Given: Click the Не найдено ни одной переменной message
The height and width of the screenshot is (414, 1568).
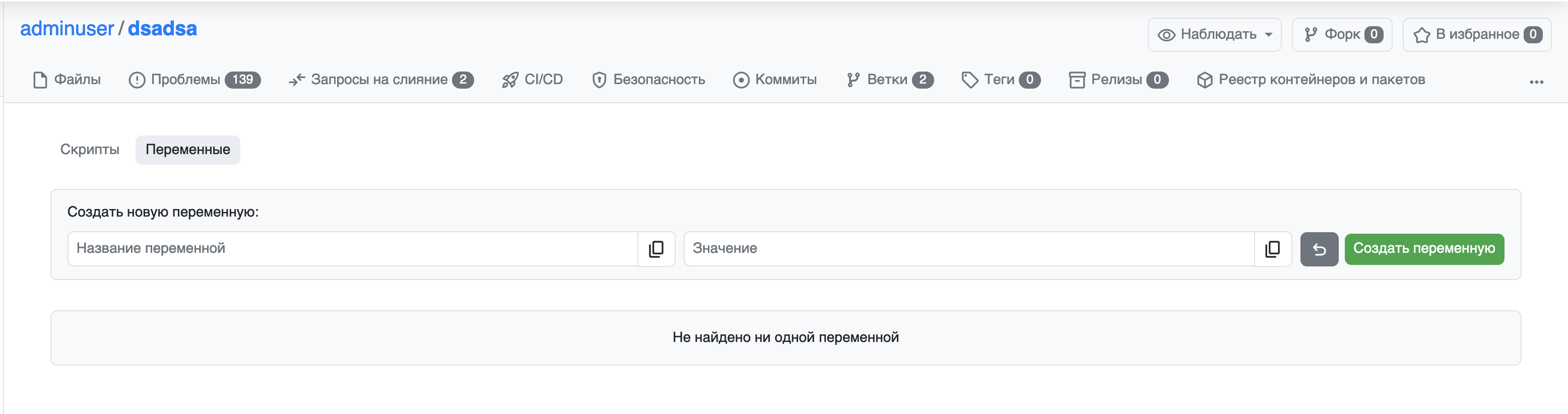Looking at the screenshot, I should [x=785, y=337].
